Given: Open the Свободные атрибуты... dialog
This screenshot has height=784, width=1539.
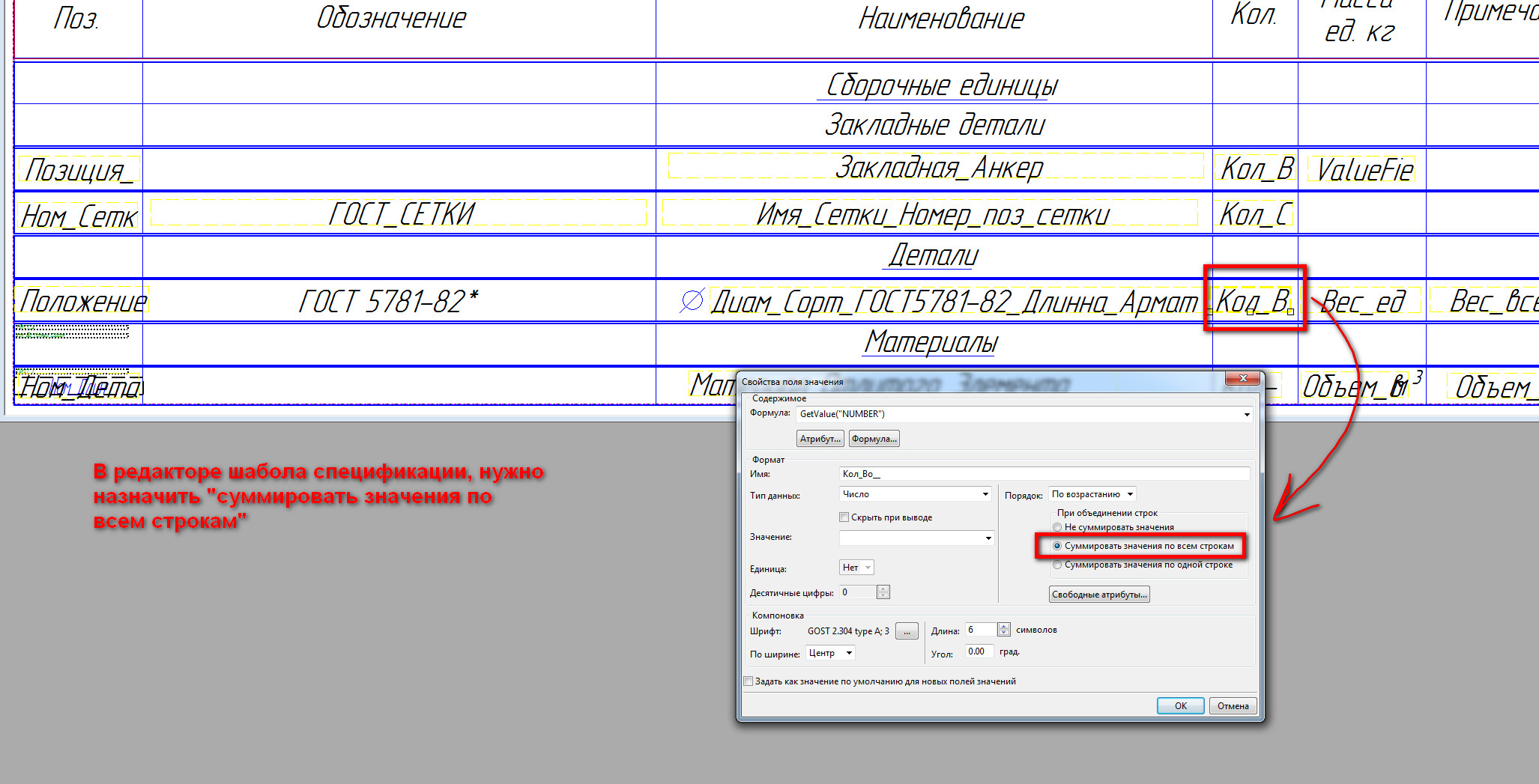Looking at the screenshot, I should click(1099, 595).
